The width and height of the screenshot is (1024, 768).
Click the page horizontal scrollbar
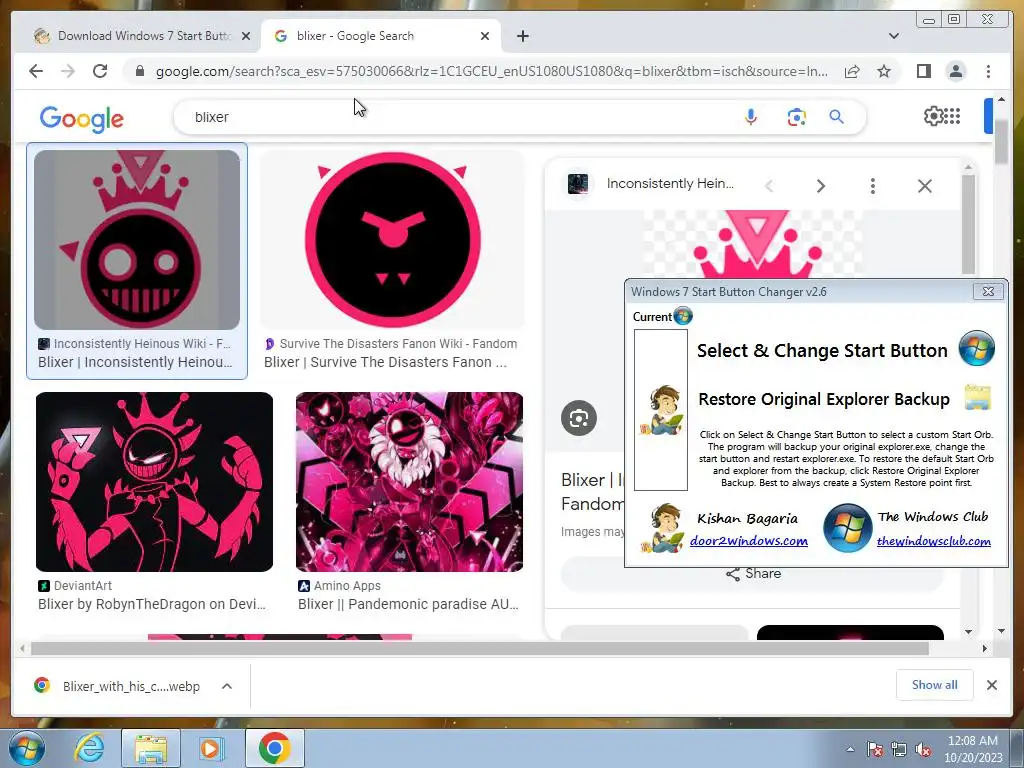[x=480, y=648]
